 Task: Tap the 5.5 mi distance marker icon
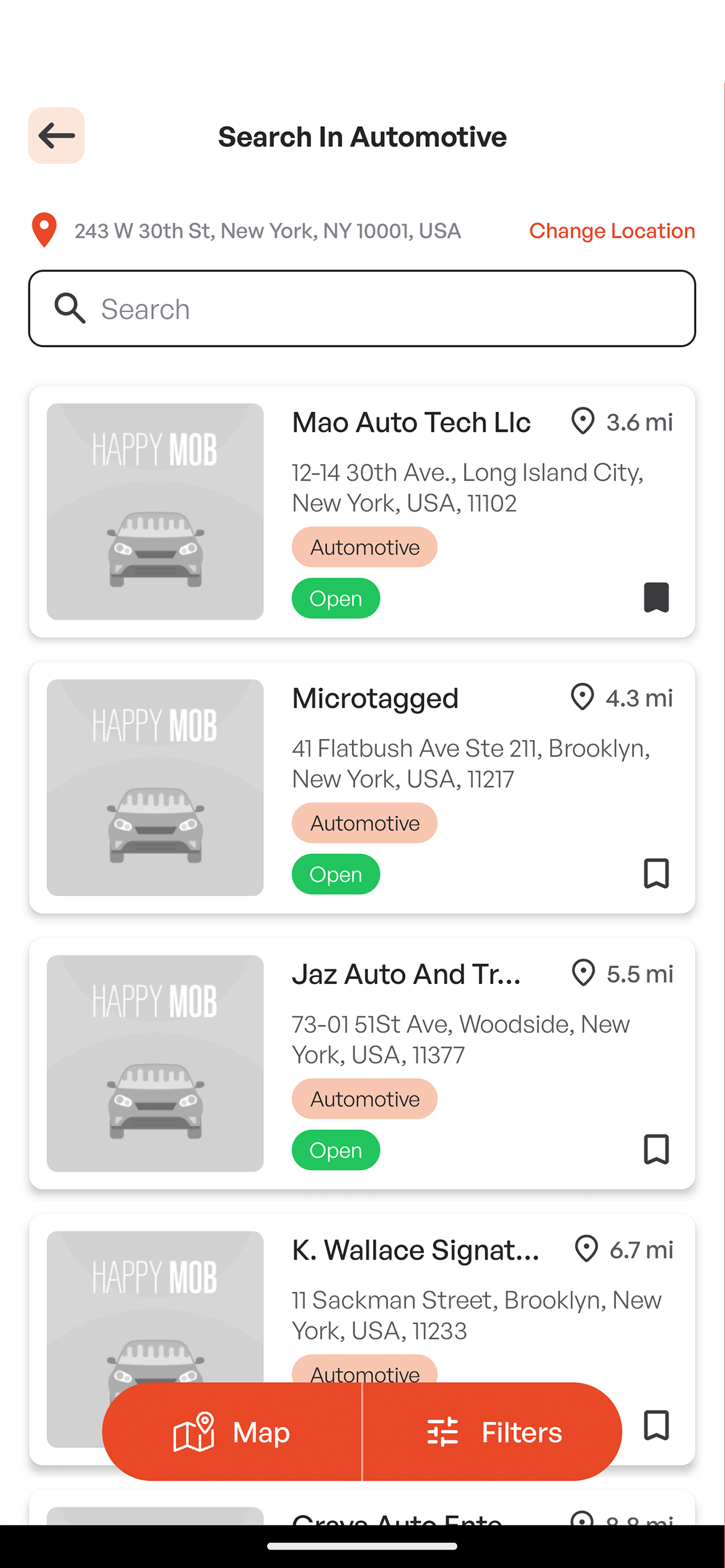pos(583,973)
